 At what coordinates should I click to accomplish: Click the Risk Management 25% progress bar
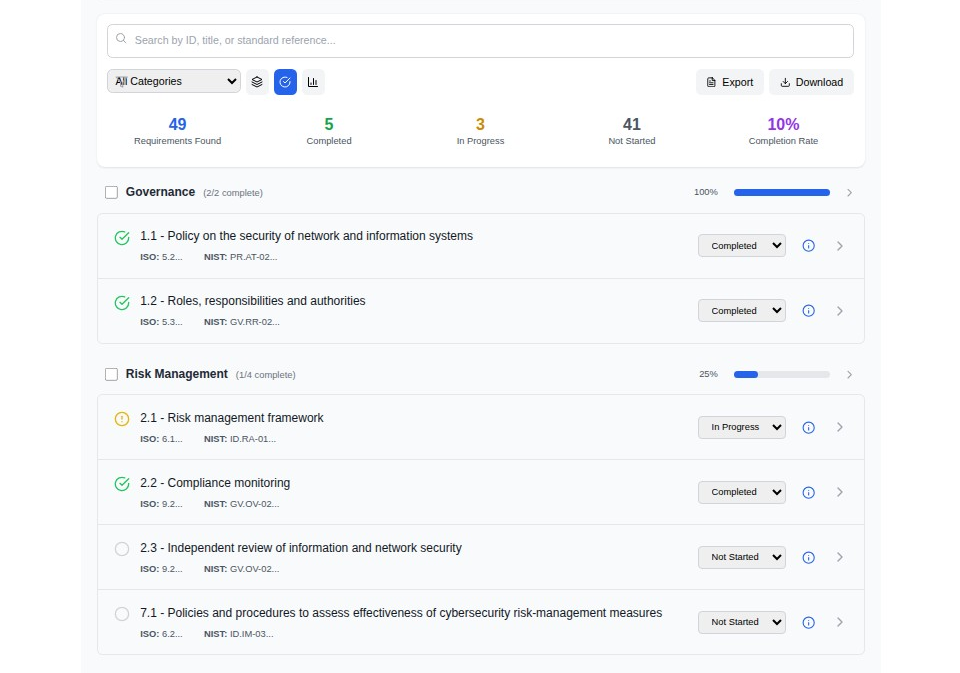(x=781, y=374)
